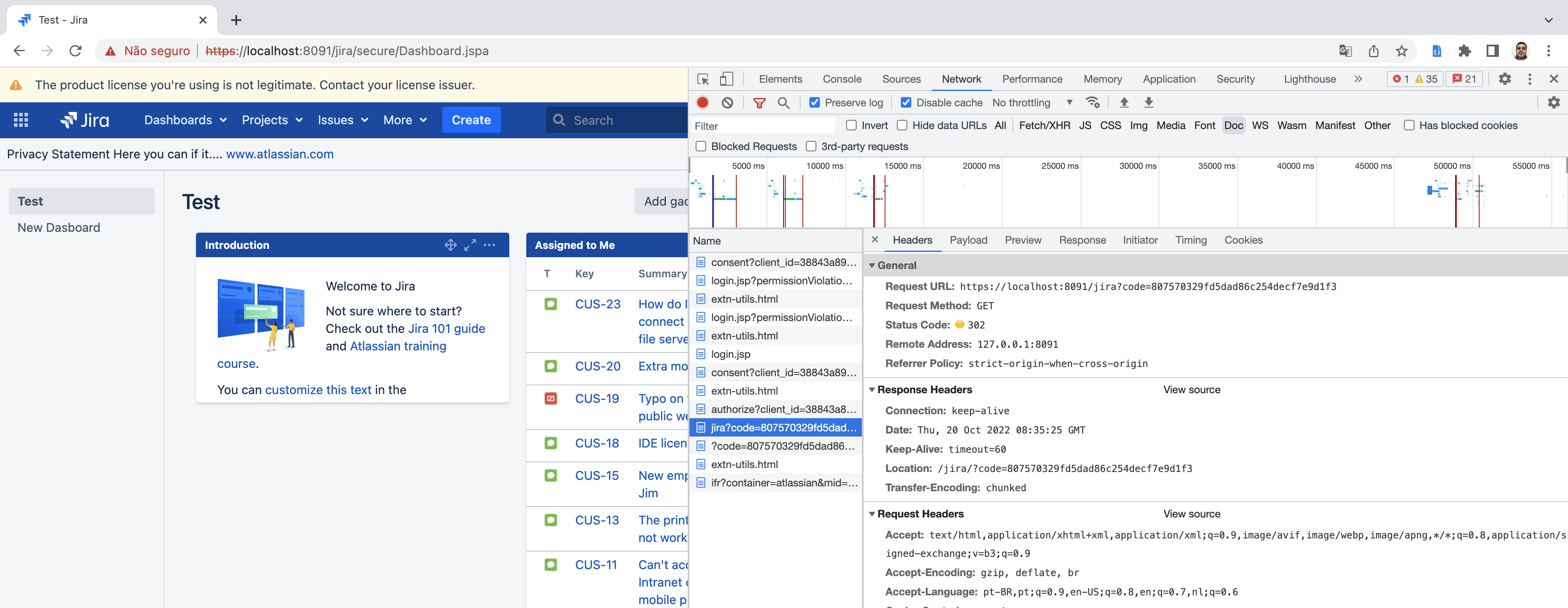Toggle the device toolbar icon
The width and height of the screenshot is (1568, 608).
tap(726, 79)
